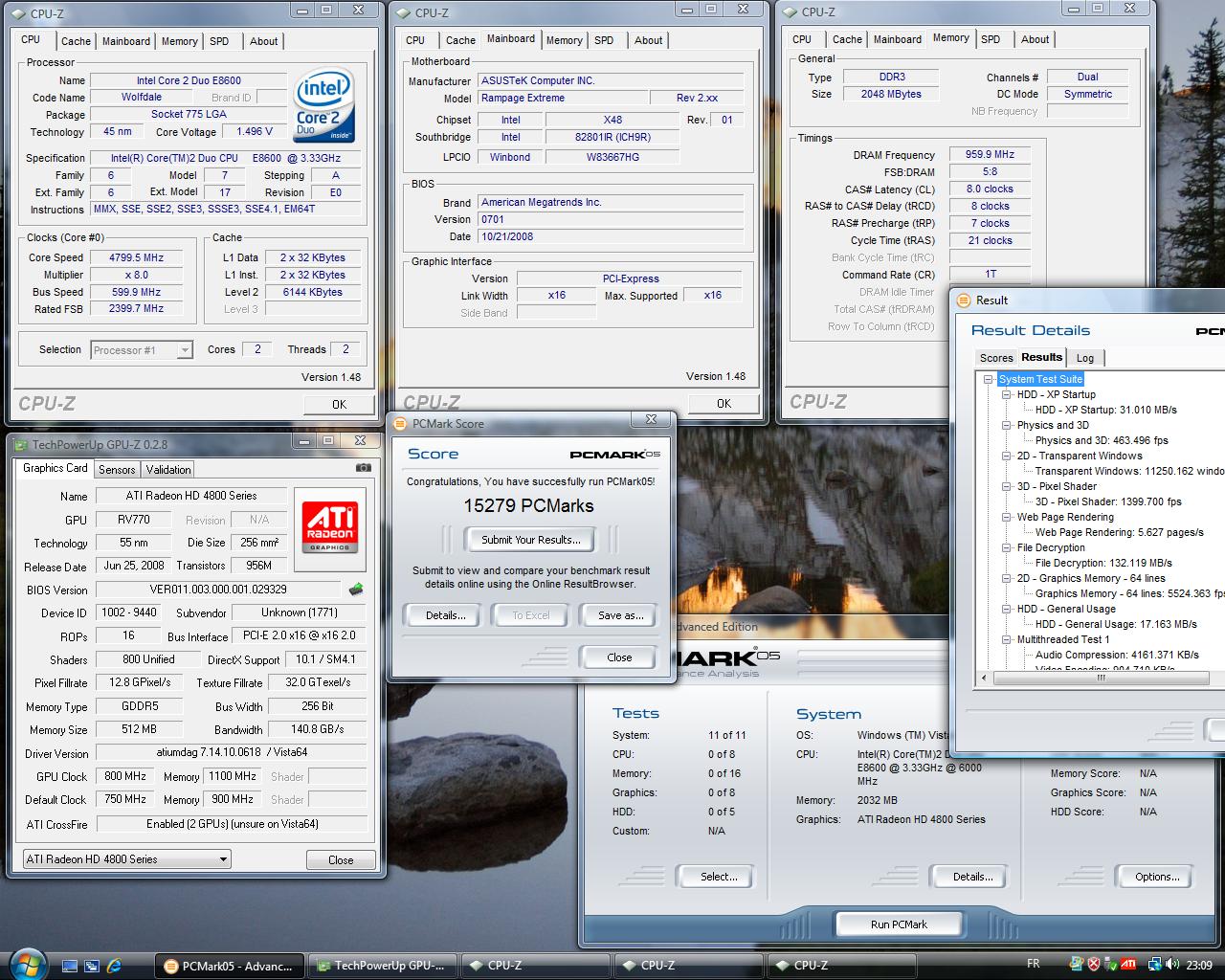This screenshot has width=1225, height=980.
Task: Switch to the Scores tab in Result window
Action: pyautogui.click(x=996, y=358)
